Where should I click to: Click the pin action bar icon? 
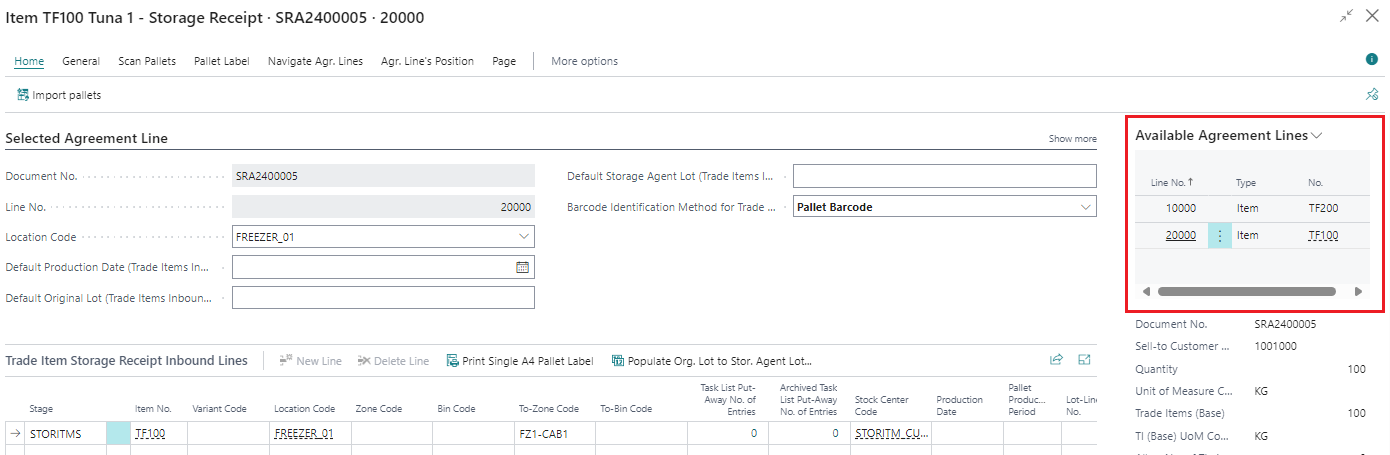[x=1372, y=94]
